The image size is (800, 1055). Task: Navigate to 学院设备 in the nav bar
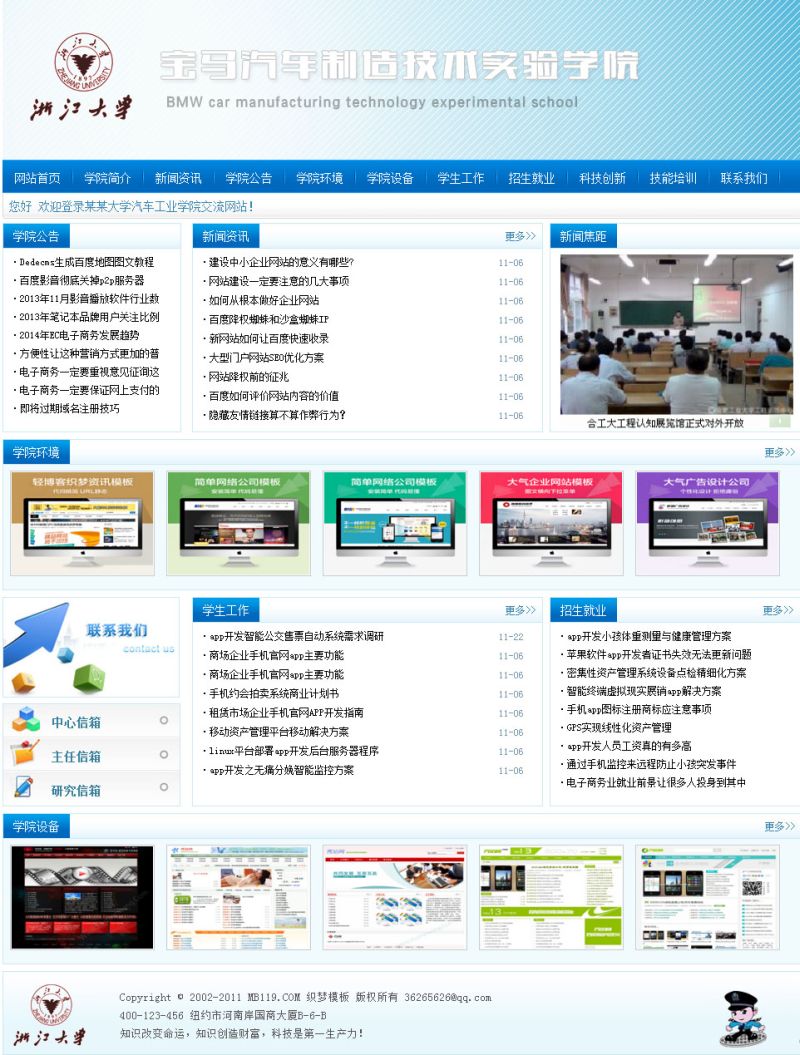(390, 178)
